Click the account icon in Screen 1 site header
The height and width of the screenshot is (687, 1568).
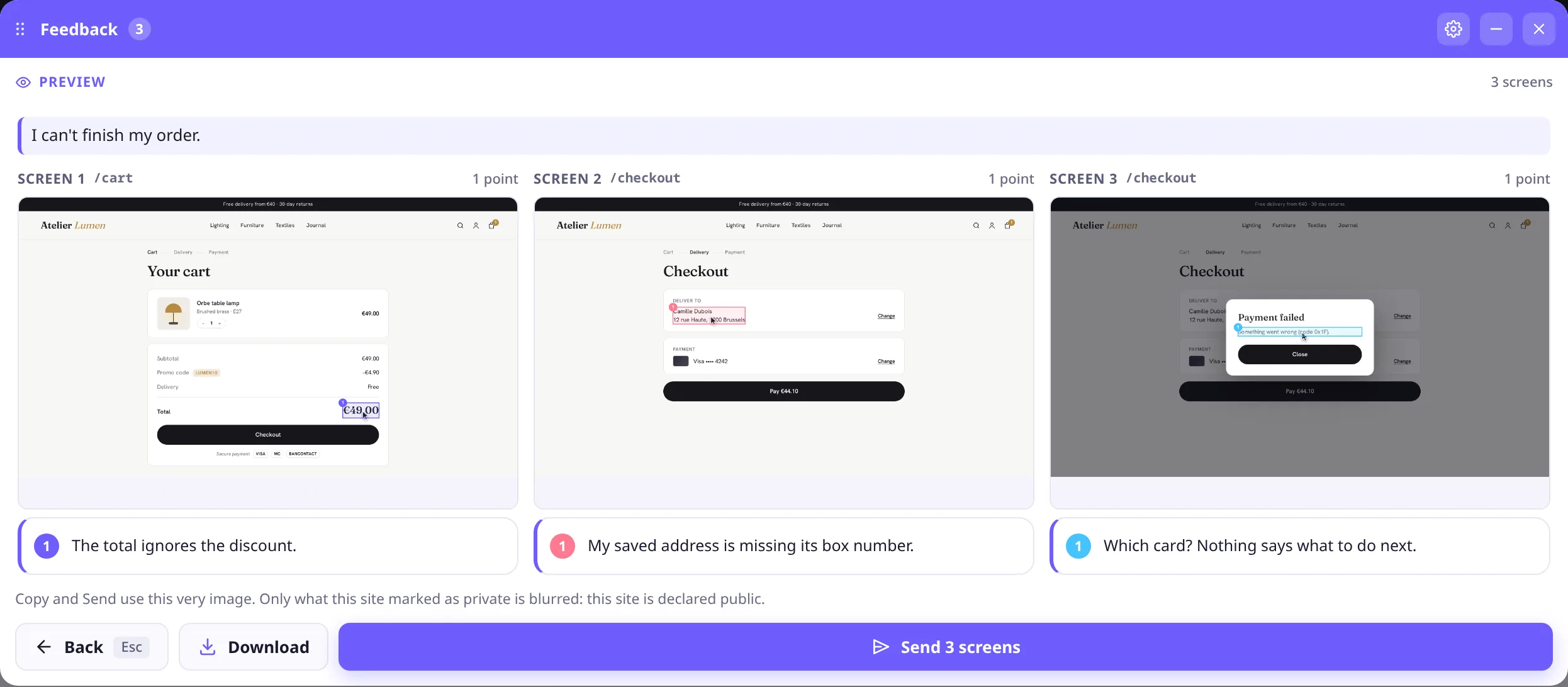click(x=476, y=225)
